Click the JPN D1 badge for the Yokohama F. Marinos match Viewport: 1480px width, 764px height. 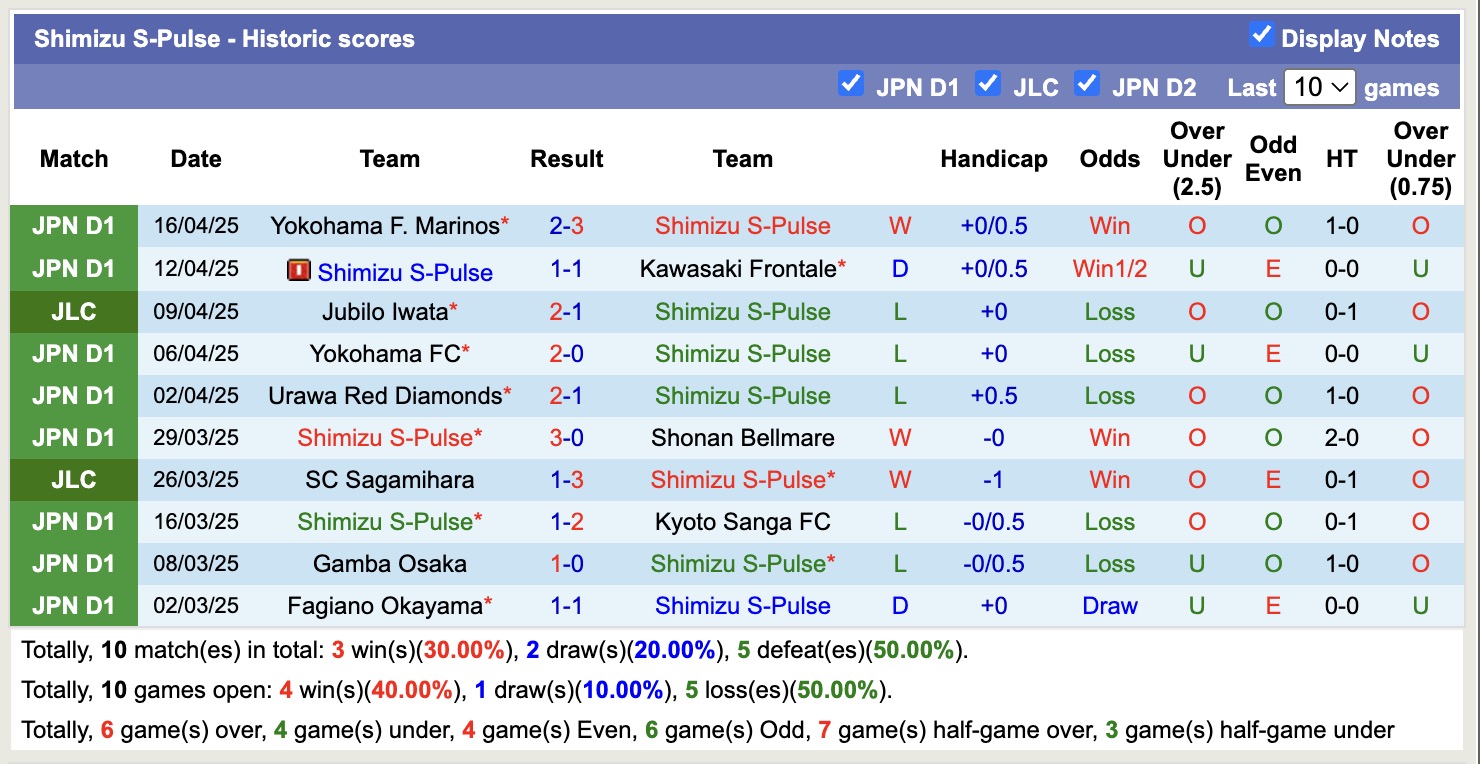coord(73,226)
